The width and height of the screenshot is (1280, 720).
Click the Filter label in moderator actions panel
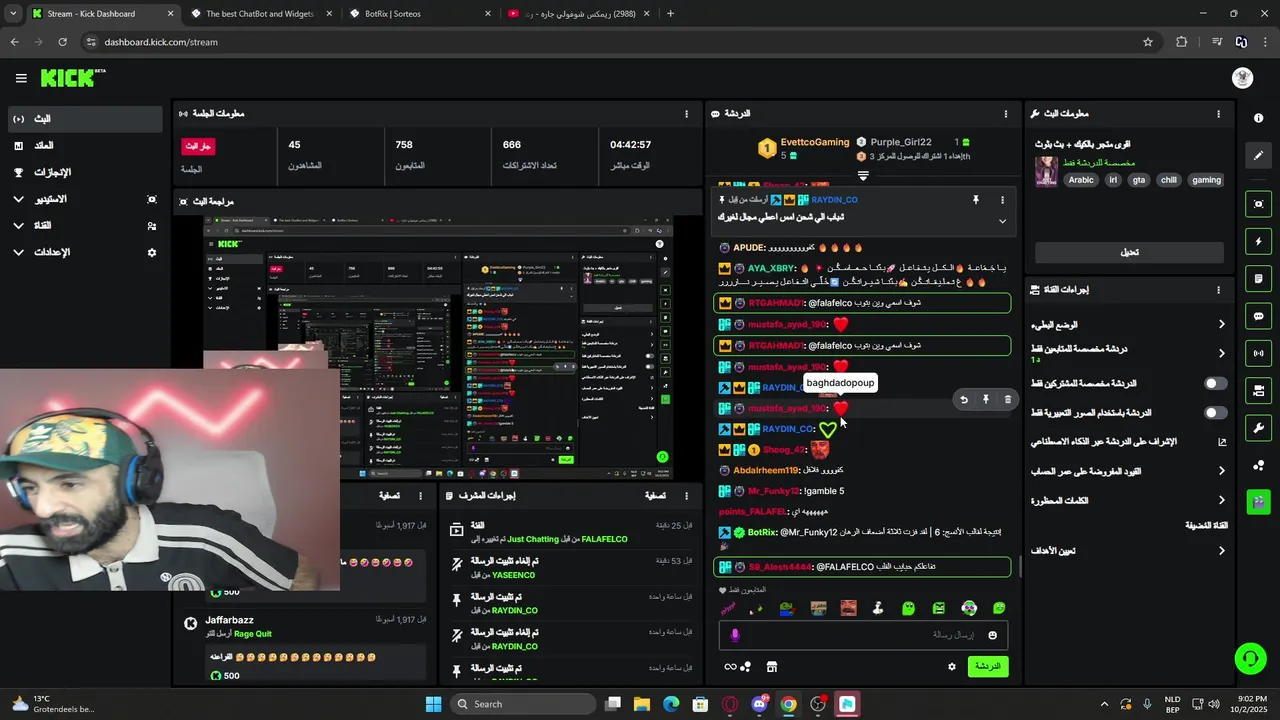655,496
